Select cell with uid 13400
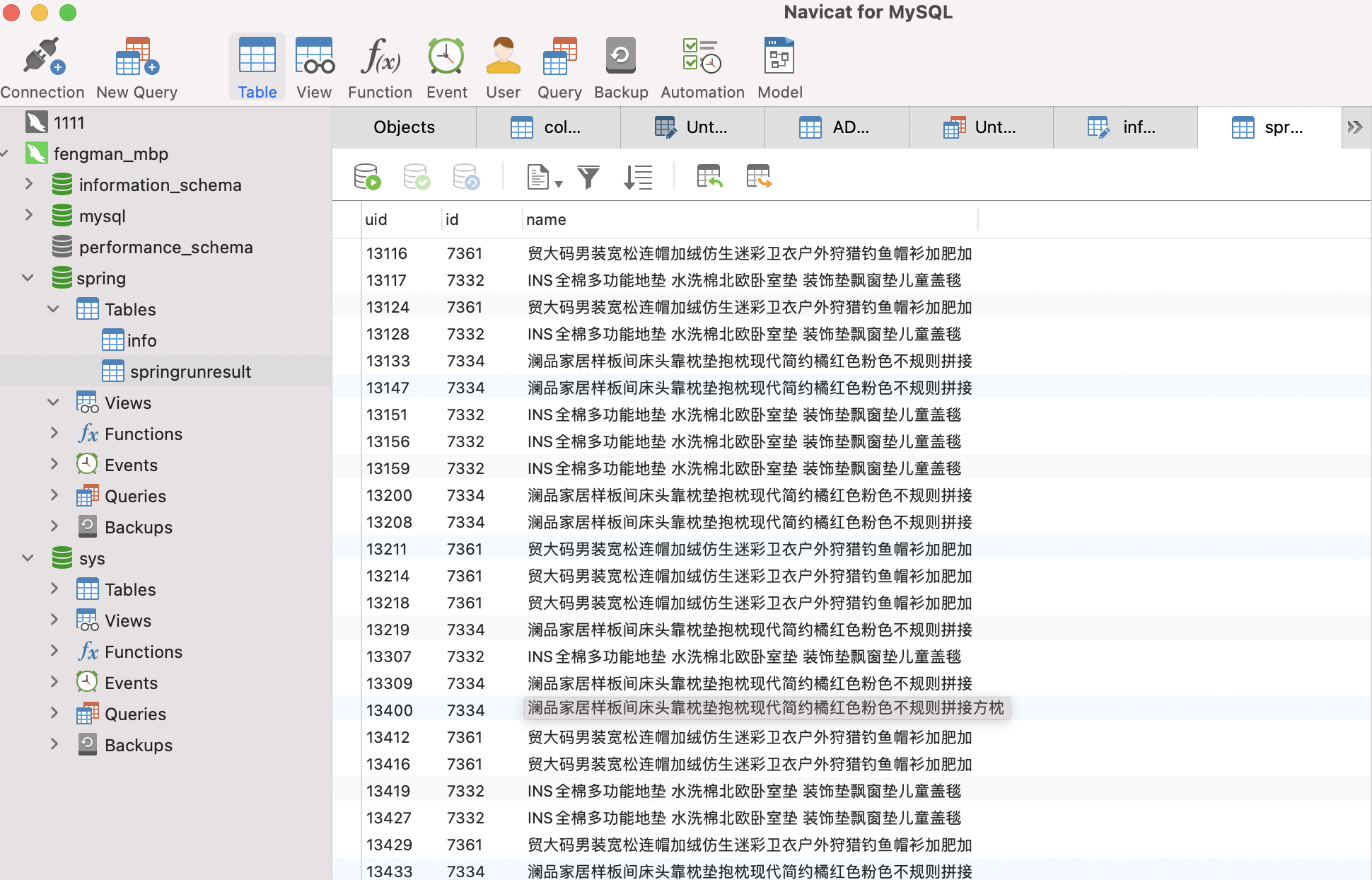Screen dimensions: 1372x880 401,710
